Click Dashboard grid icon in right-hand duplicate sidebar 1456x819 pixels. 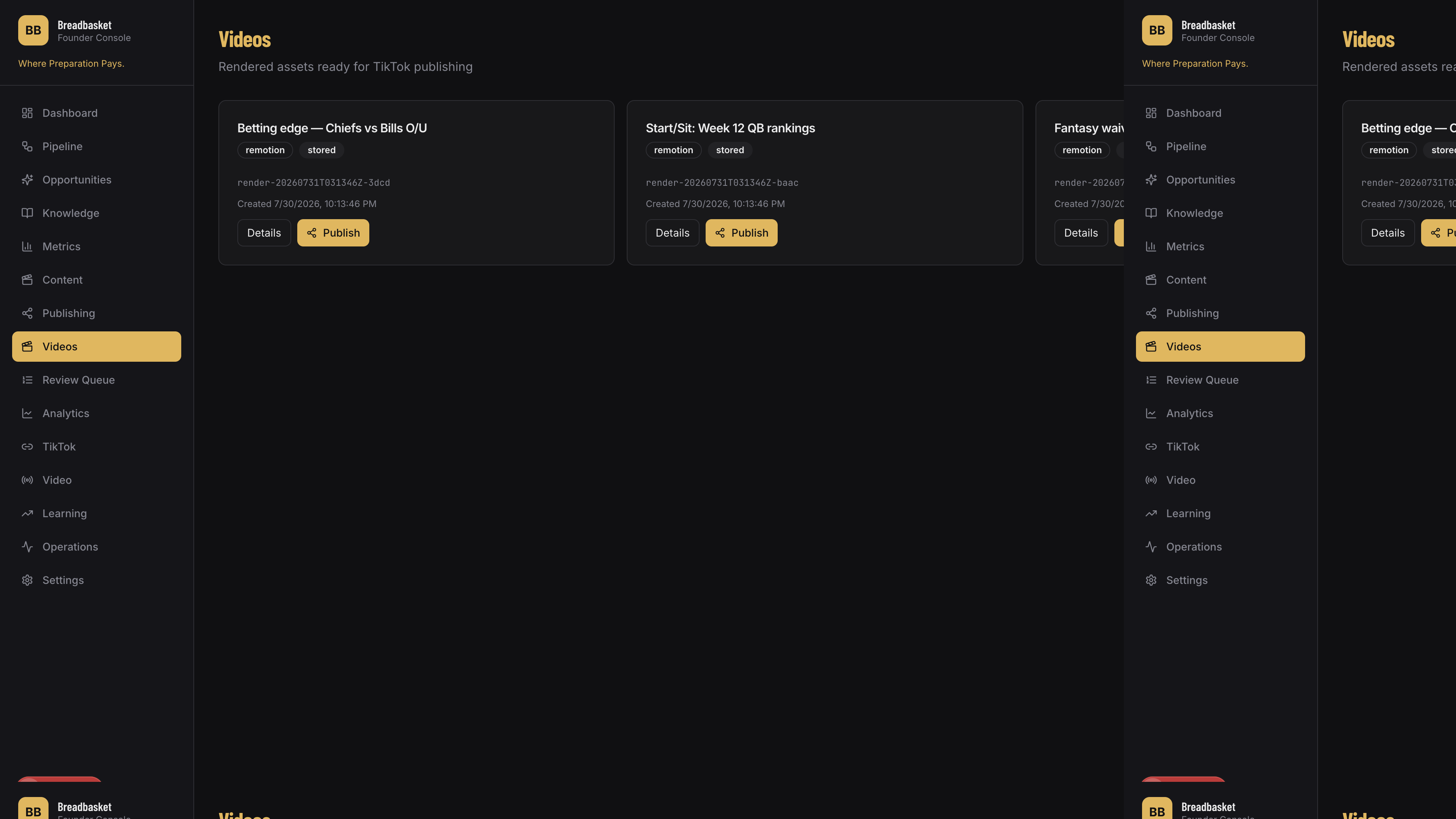1151,113
